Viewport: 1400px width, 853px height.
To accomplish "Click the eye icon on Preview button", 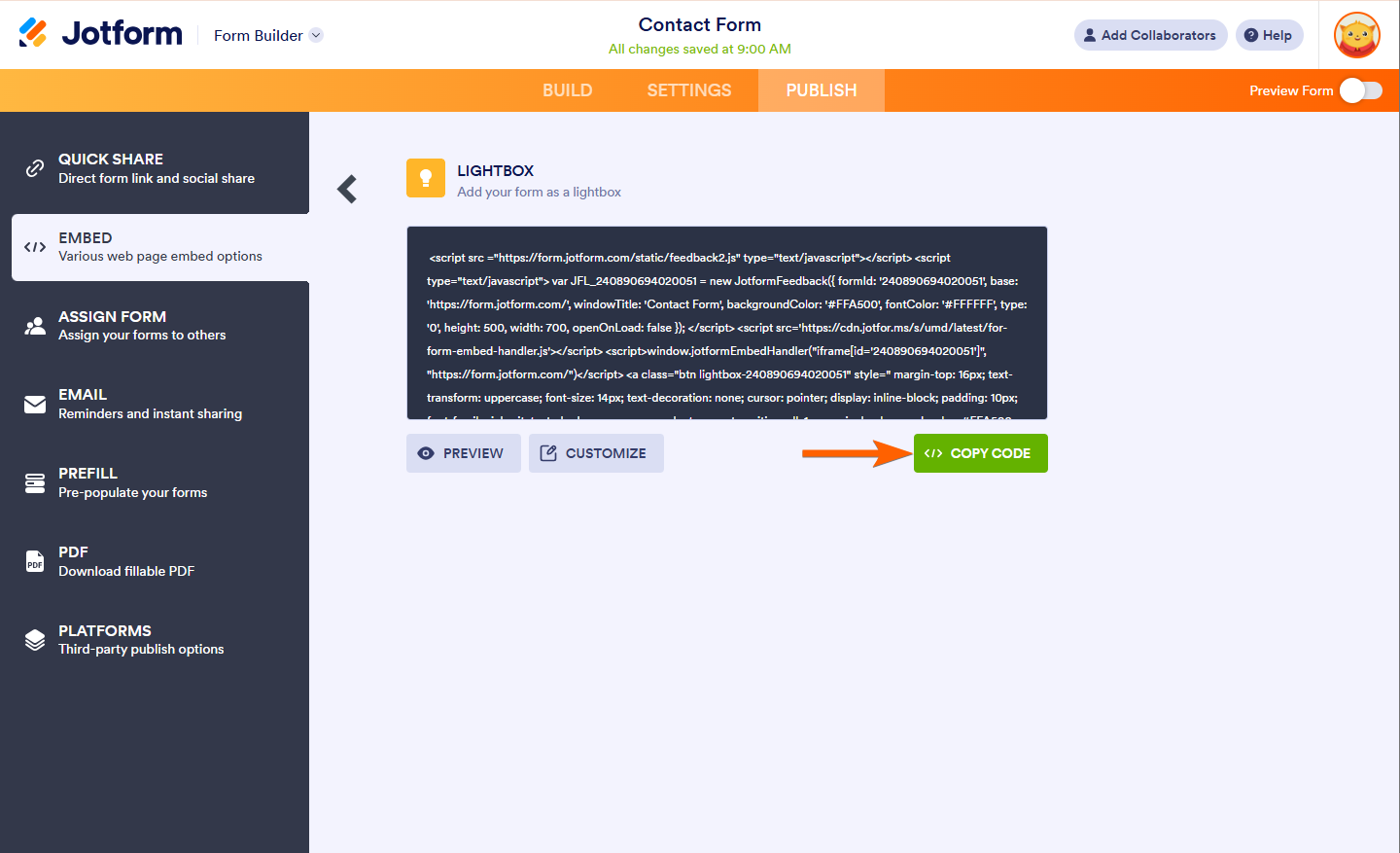I will tap(426, 453).
